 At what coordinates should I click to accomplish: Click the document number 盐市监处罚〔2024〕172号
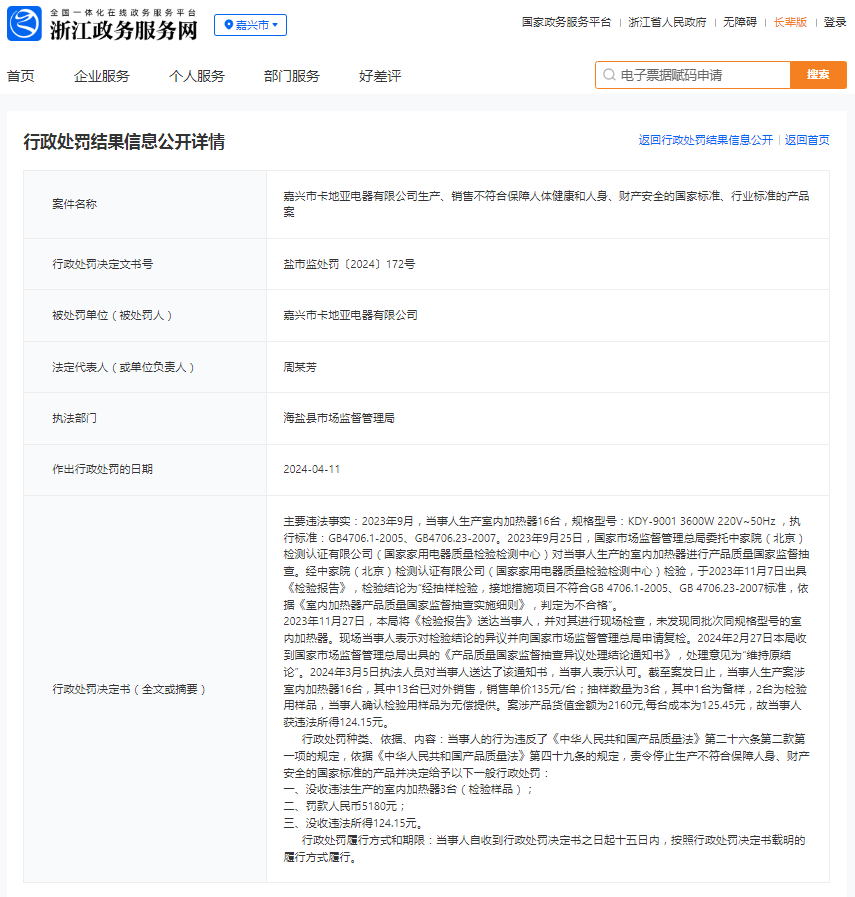click(x=349, y=264)
